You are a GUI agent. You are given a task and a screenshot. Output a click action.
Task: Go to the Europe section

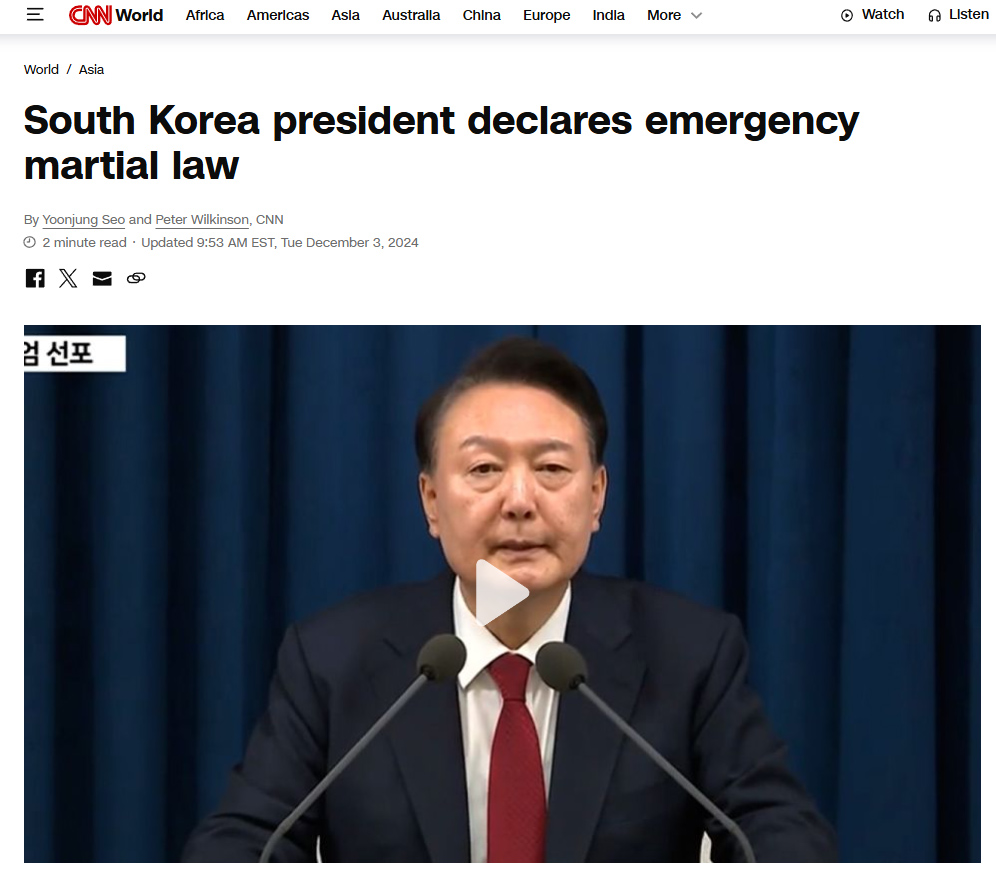click(546, 15)
